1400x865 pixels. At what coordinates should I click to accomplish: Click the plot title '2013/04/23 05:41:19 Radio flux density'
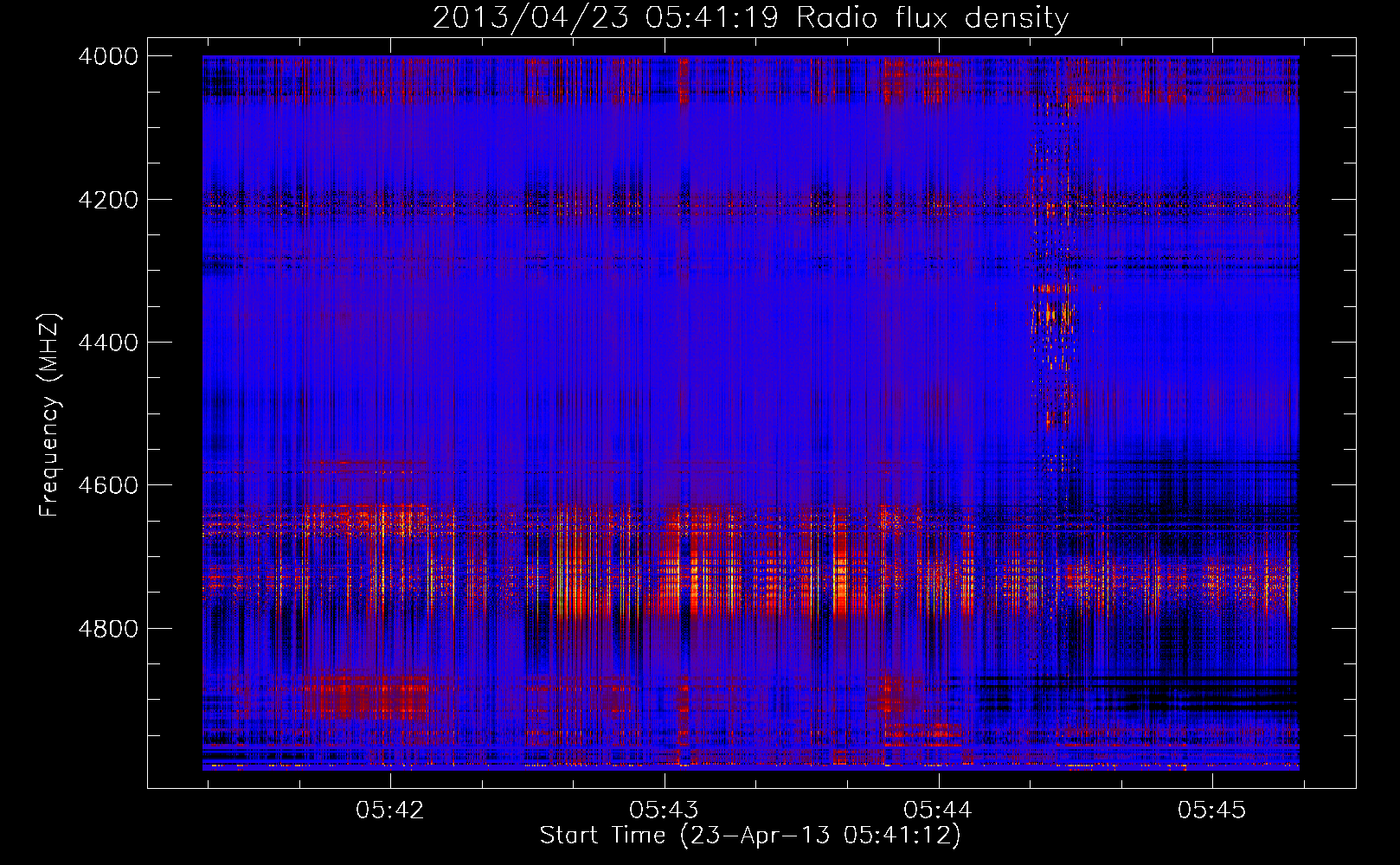point(750,18)
